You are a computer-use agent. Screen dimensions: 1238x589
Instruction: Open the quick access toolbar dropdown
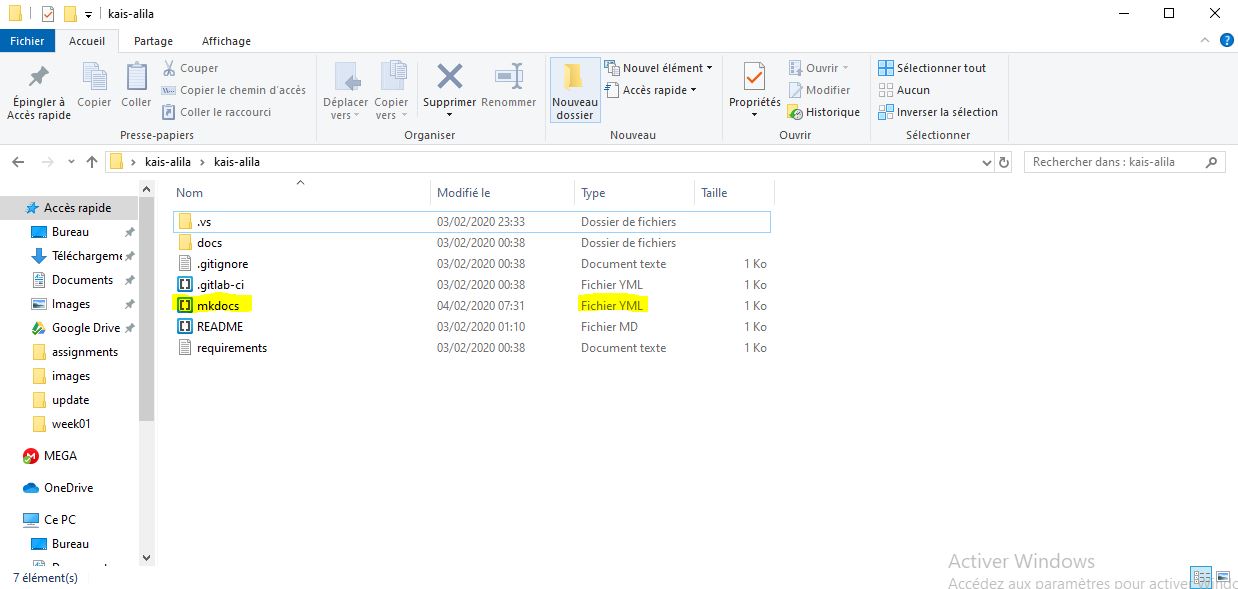[88, 14]
